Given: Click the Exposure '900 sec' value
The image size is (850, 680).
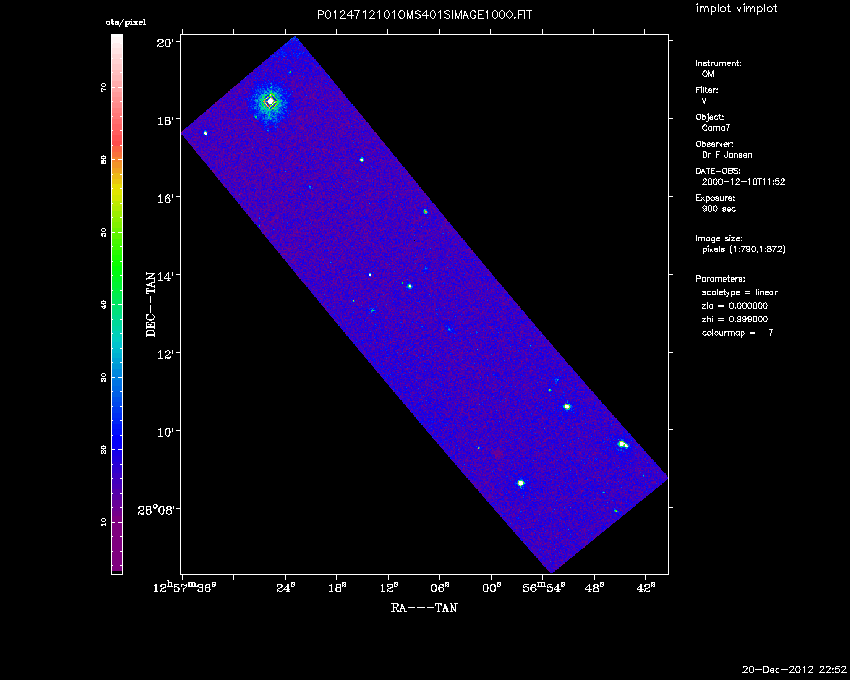Looking at the screenshot, I should 722,209.
